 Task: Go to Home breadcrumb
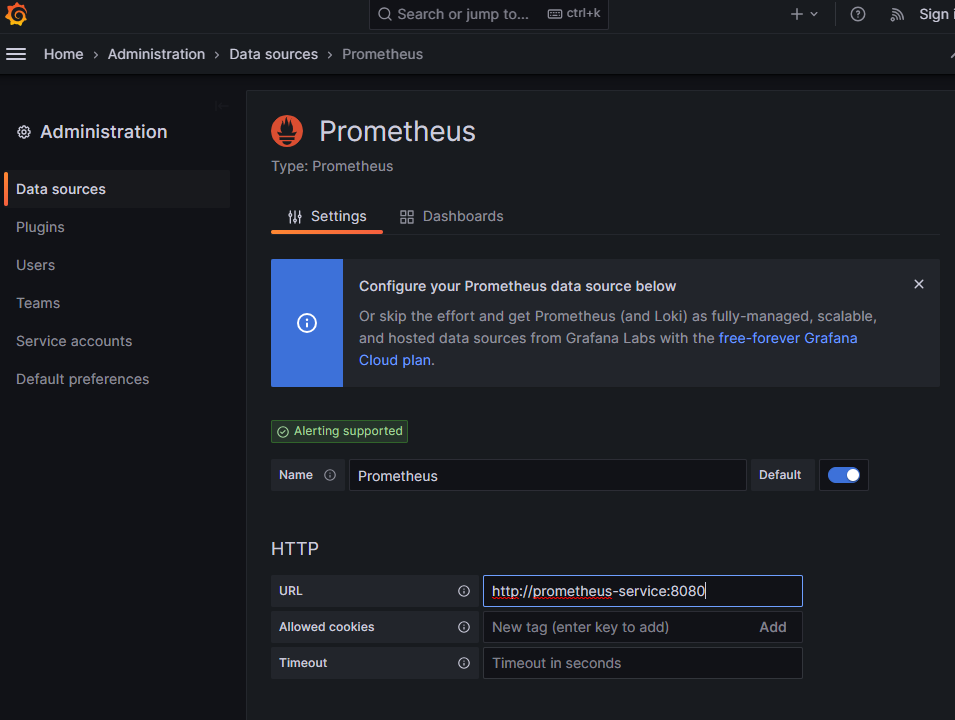tap(63, 54)
